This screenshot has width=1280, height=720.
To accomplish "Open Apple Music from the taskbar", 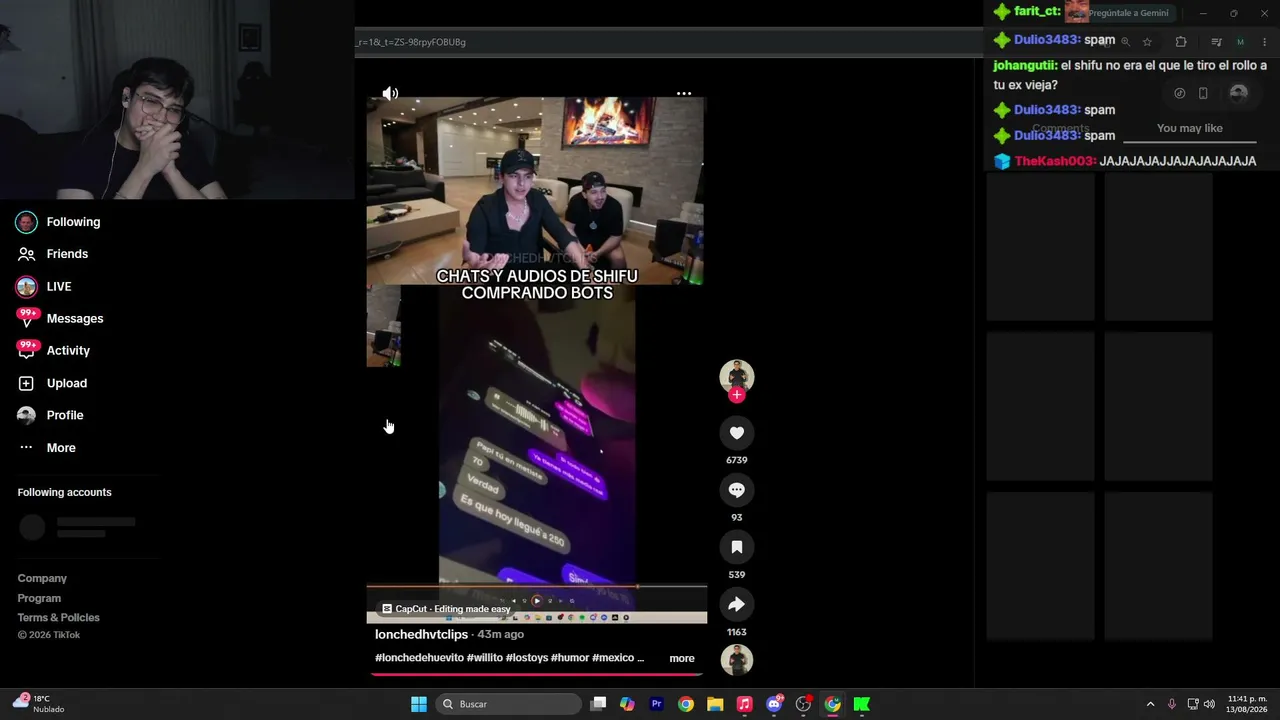I will pyautogui.click(x=744, y=704).
